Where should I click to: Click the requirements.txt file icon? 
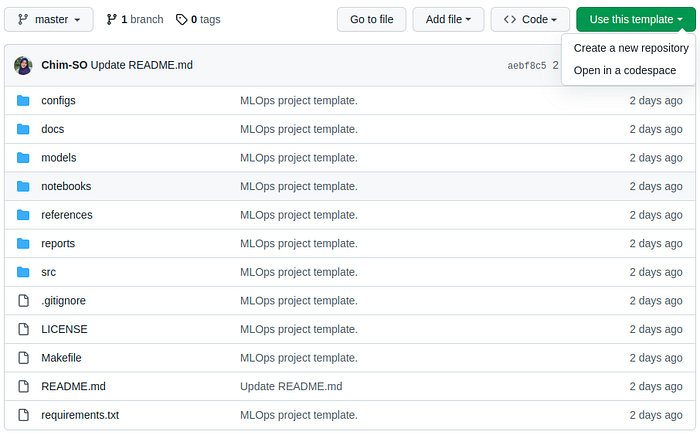click(24, 415)
